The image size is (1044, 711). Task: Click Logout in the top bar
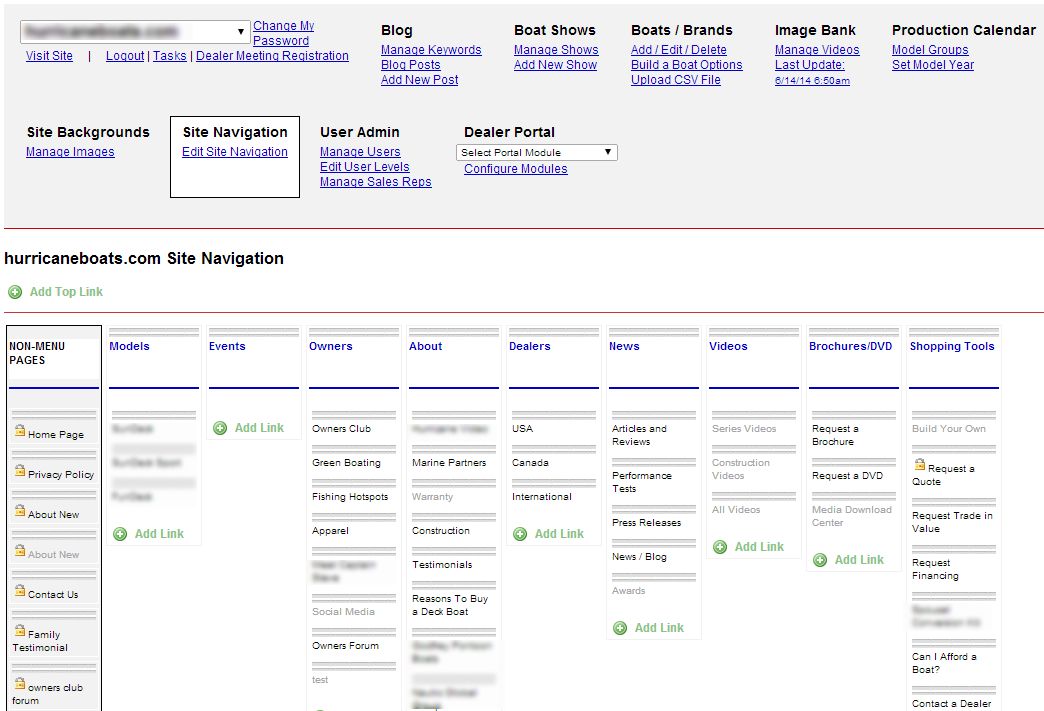click(125, 56)
